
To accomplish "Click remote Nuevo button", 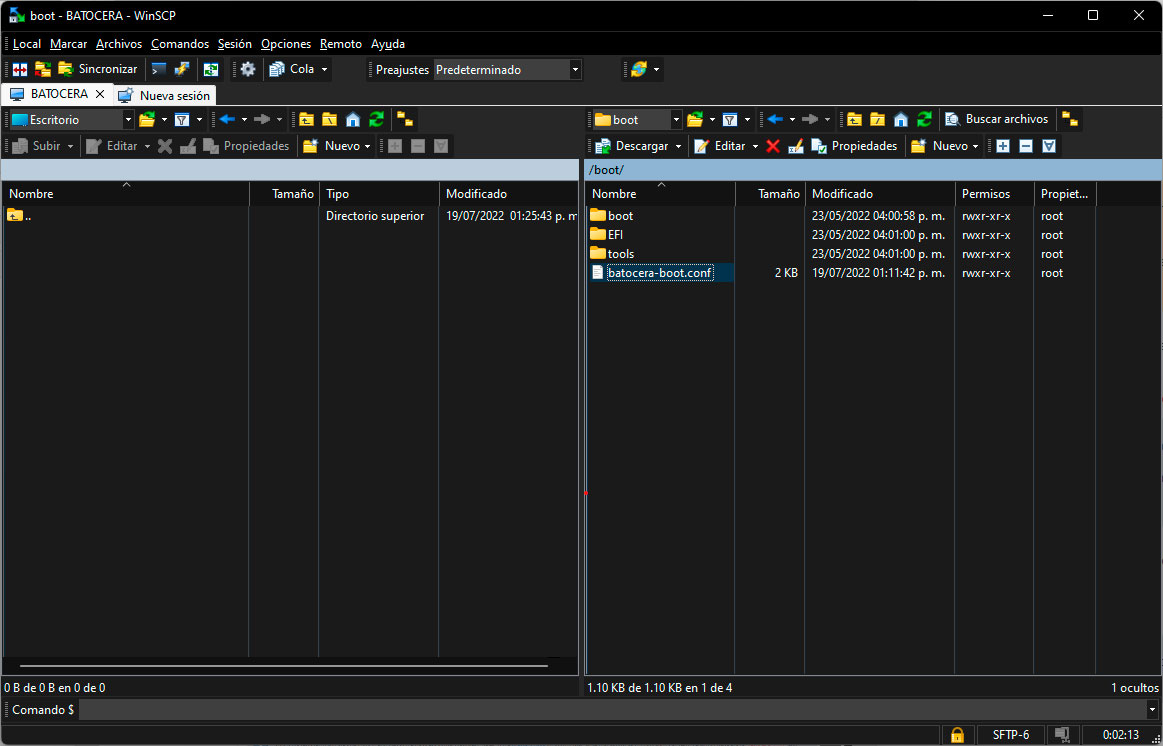I will tap(940, 146).
